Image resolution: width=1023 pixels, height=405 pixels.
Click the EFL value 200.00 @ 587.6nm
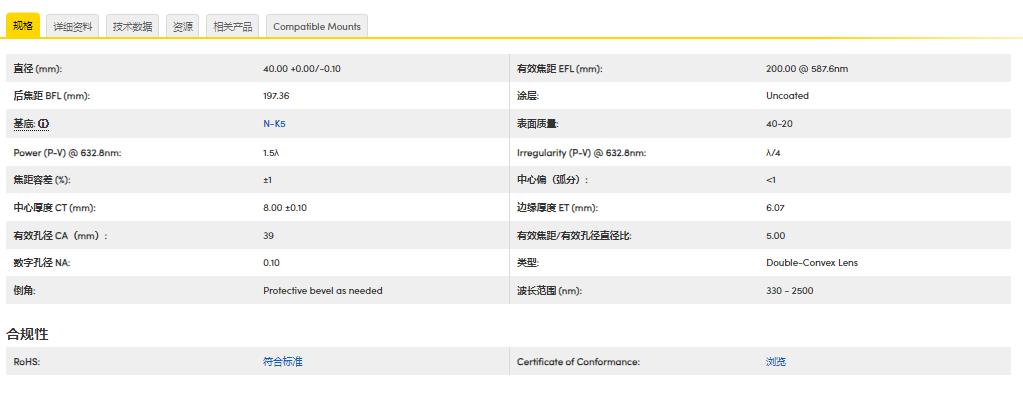pyautogui.click(x=806, y=69)
